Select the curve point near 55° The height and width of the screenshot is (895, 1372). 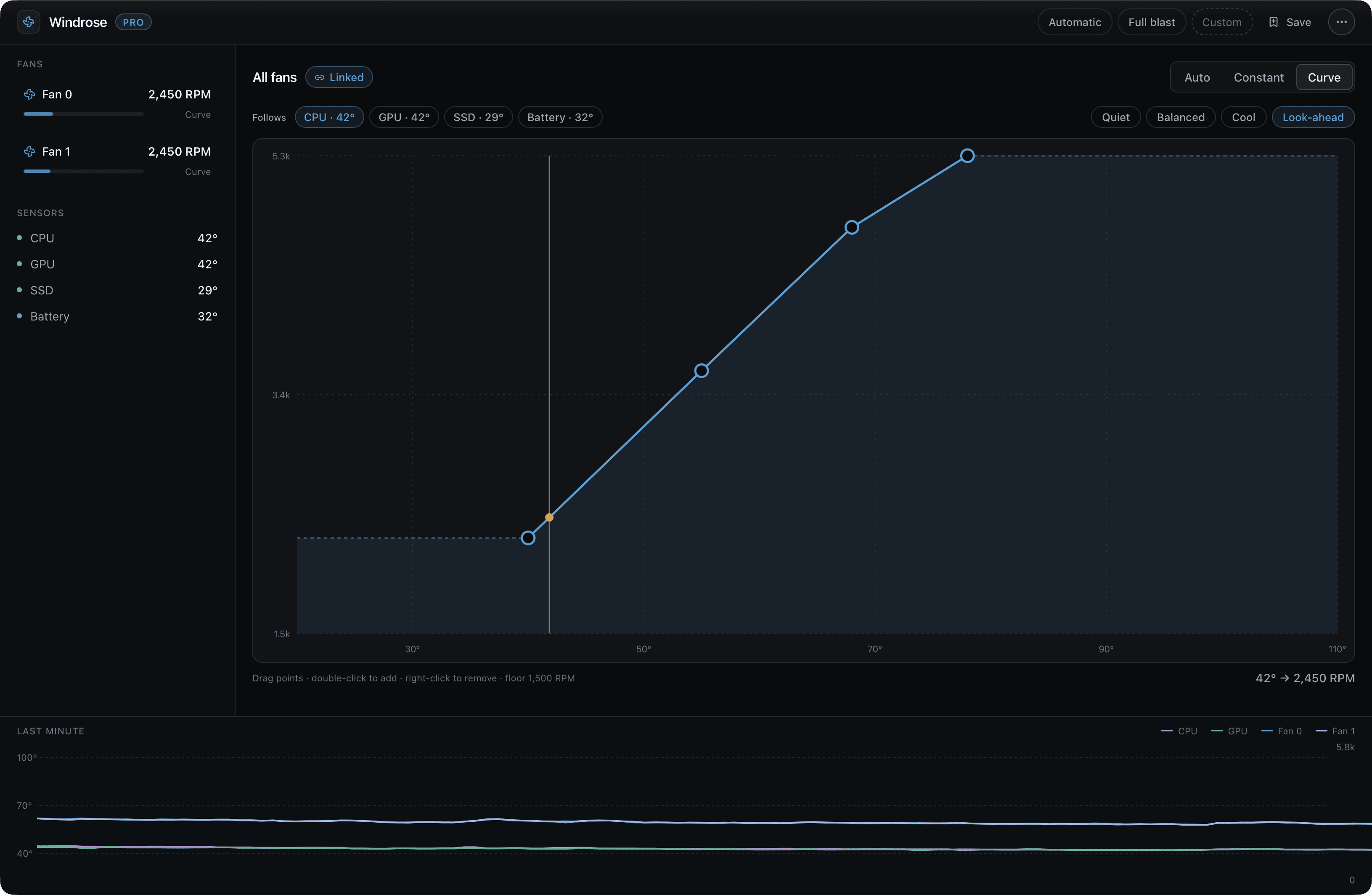pyautogui.click(x=701, y=371)
